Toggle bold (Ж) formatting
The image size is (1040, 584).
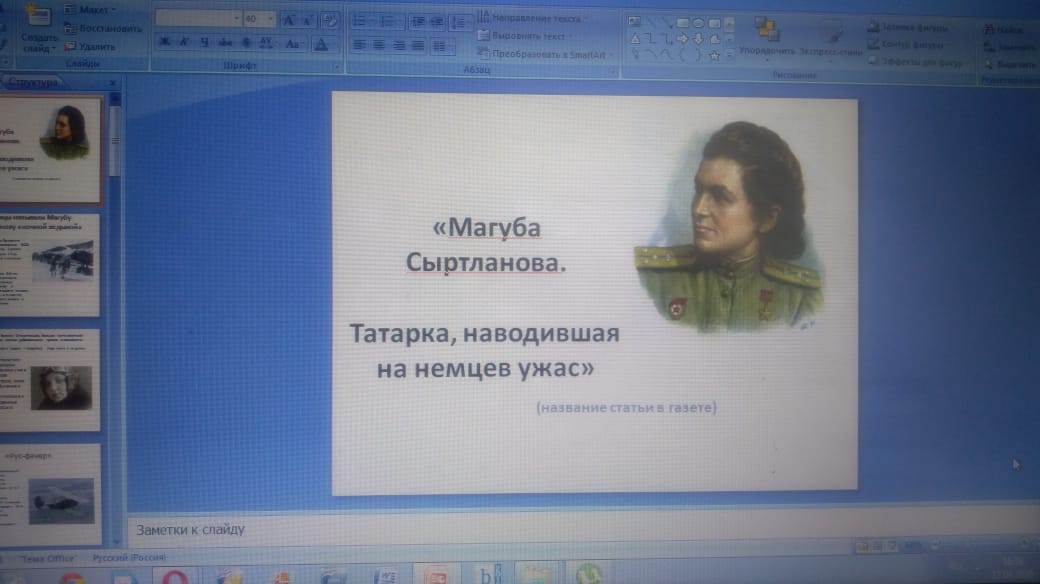tap(164, 42)
